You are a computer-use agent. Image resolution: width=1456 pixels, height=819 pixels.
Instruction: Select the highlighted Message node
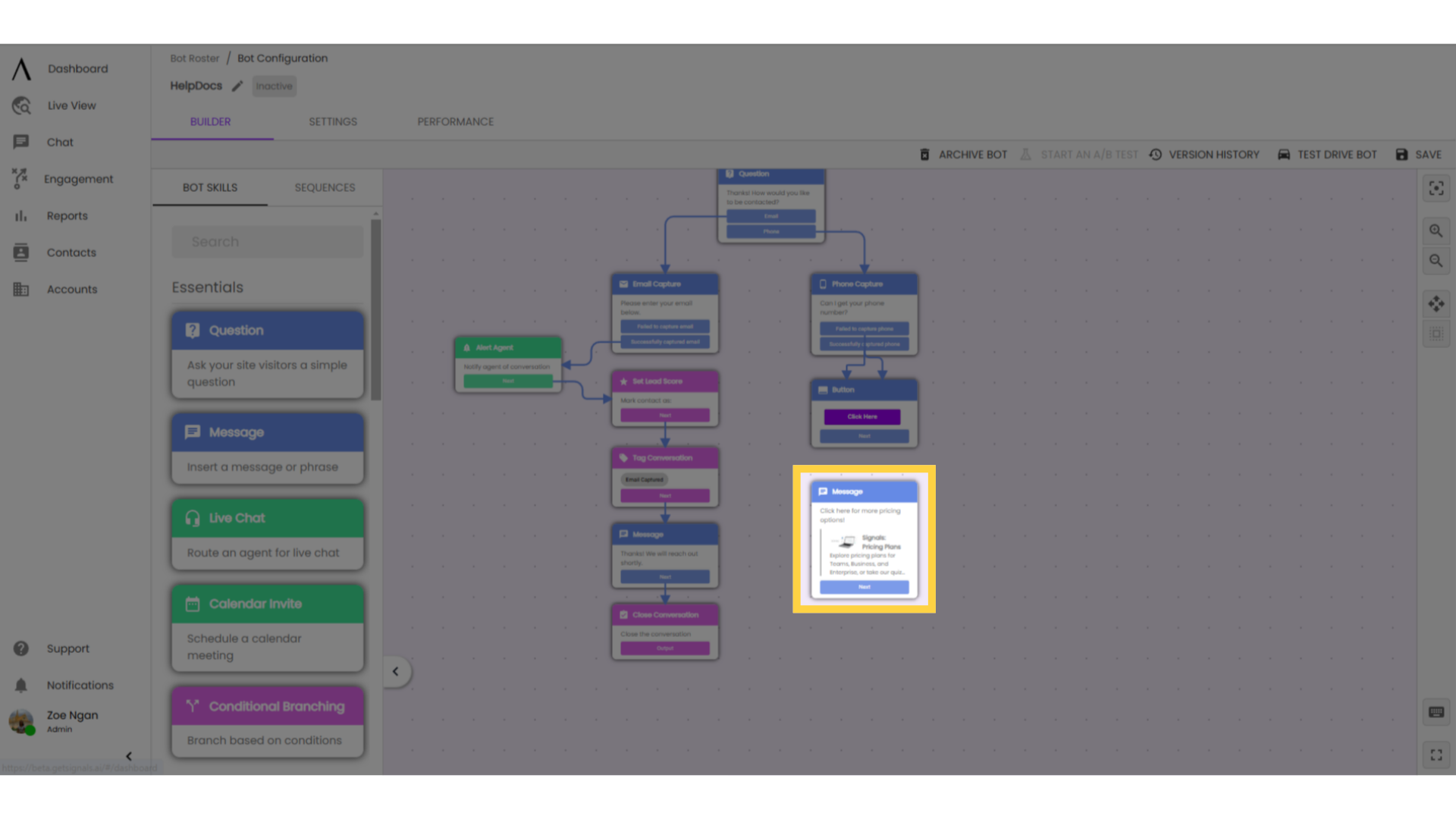pyautogui.click(x=864, y=538)
